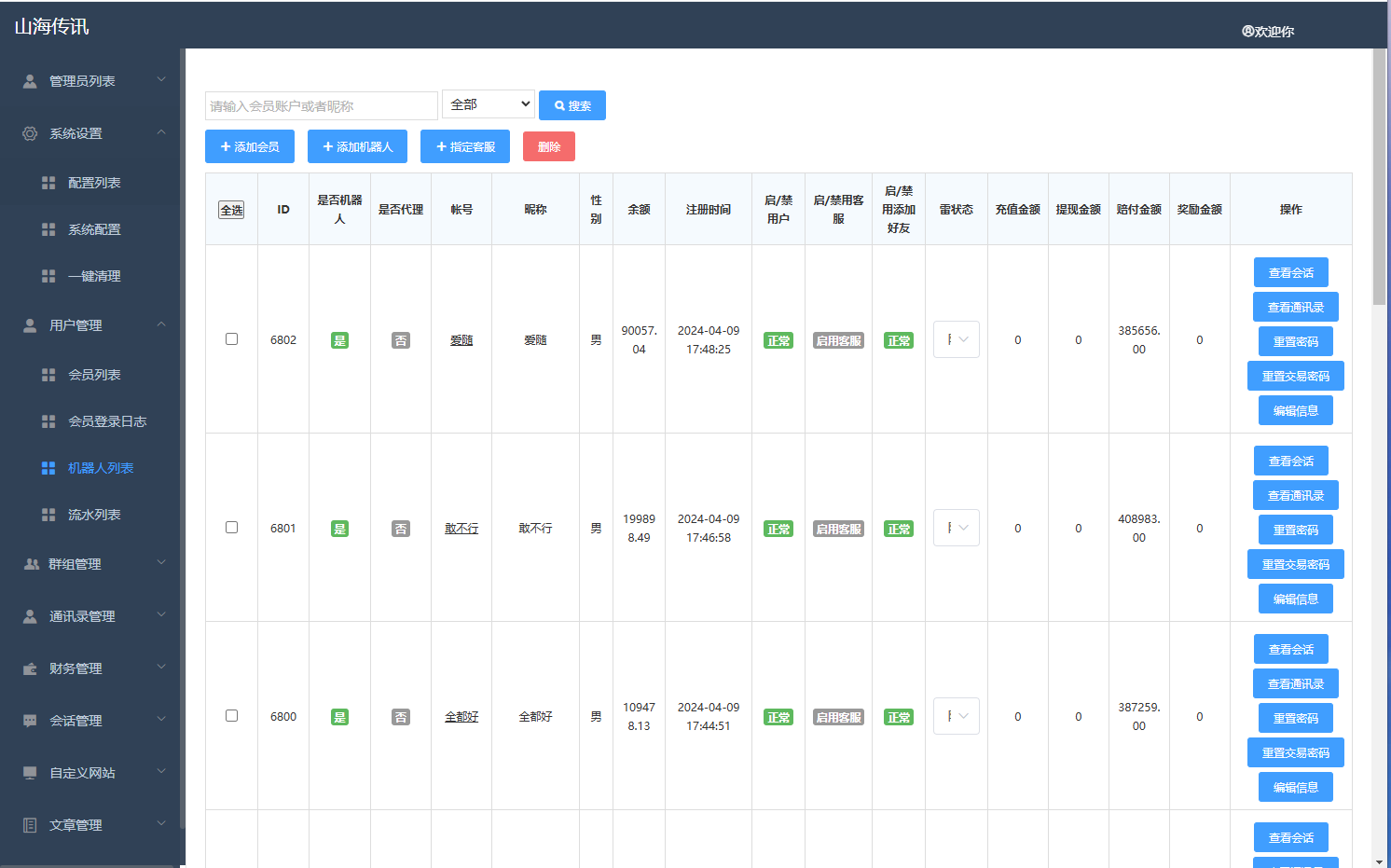Viewport: 1391px width, 868px height.
Task: Click the user avatar icon beside 欢迎你
Action: (1247, 31)
